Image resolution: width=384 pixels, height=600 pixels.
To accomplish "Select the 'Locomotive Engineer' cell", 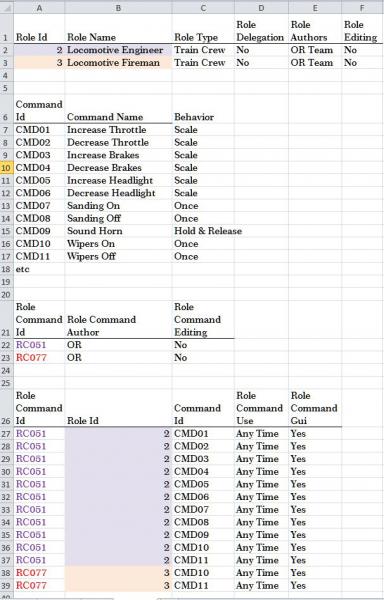I will click(119, 50).
